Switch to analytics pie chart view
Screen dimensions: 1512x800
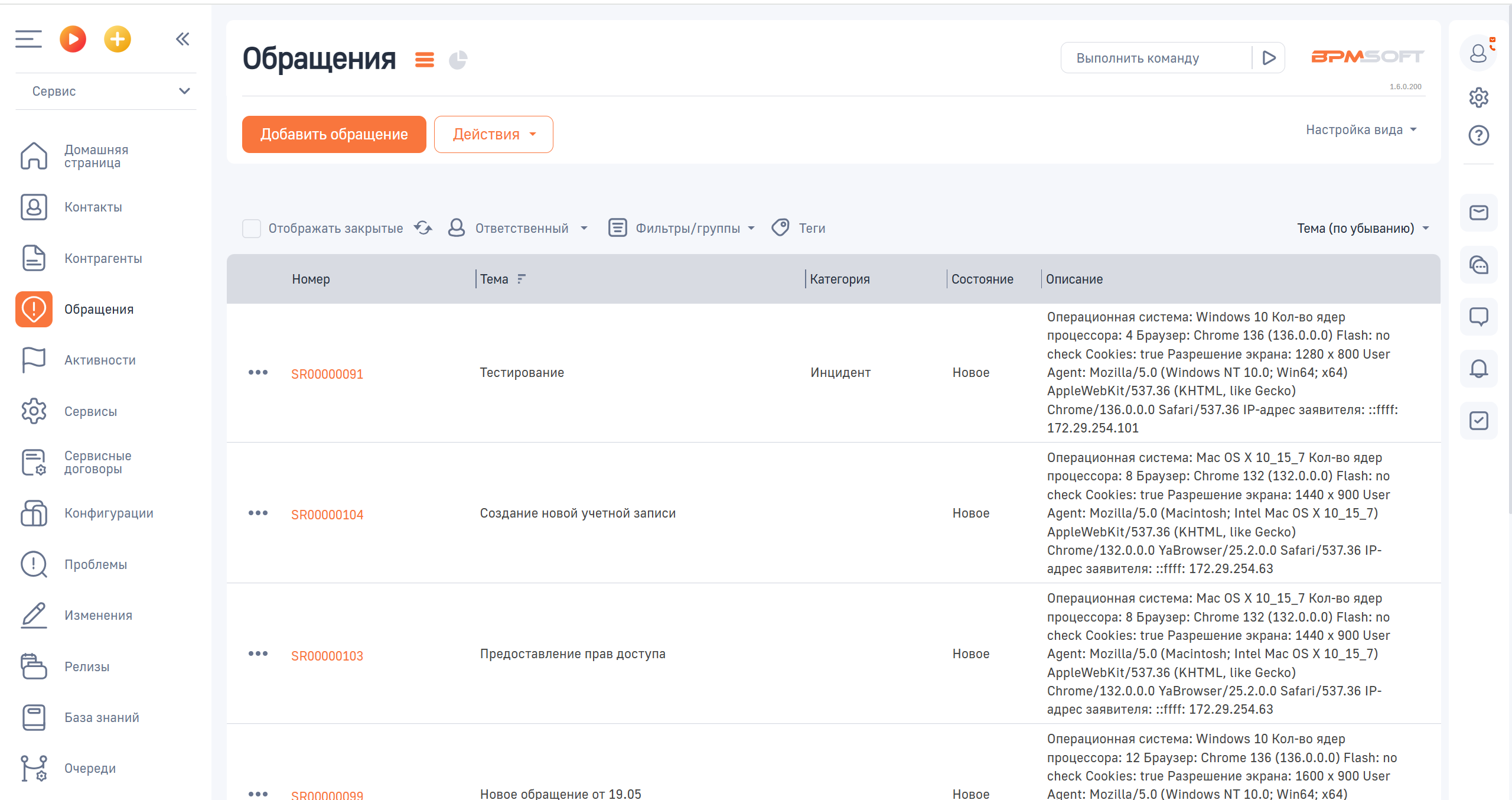coord(458,60)
